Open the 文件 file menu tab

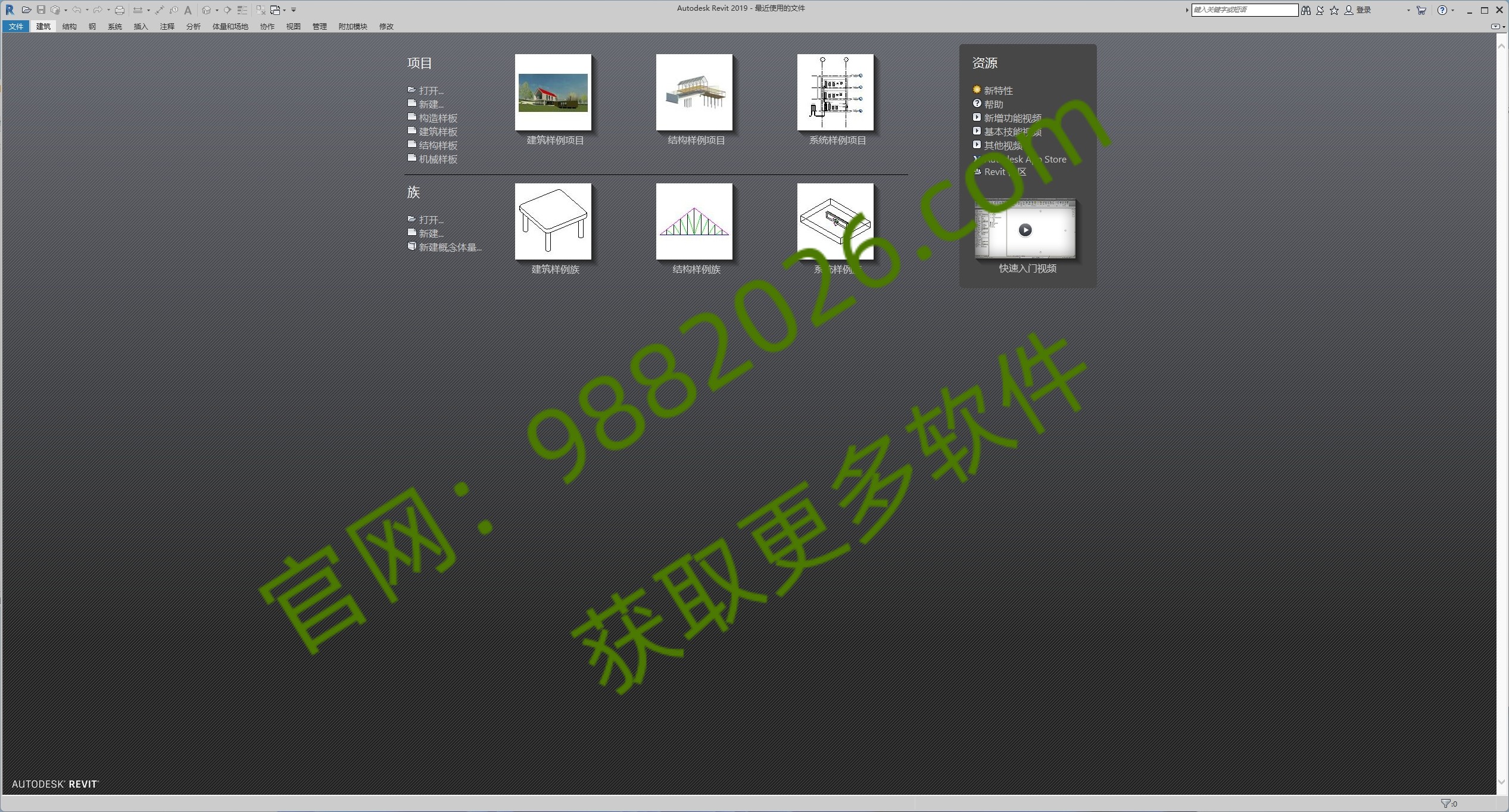(16, 26)
